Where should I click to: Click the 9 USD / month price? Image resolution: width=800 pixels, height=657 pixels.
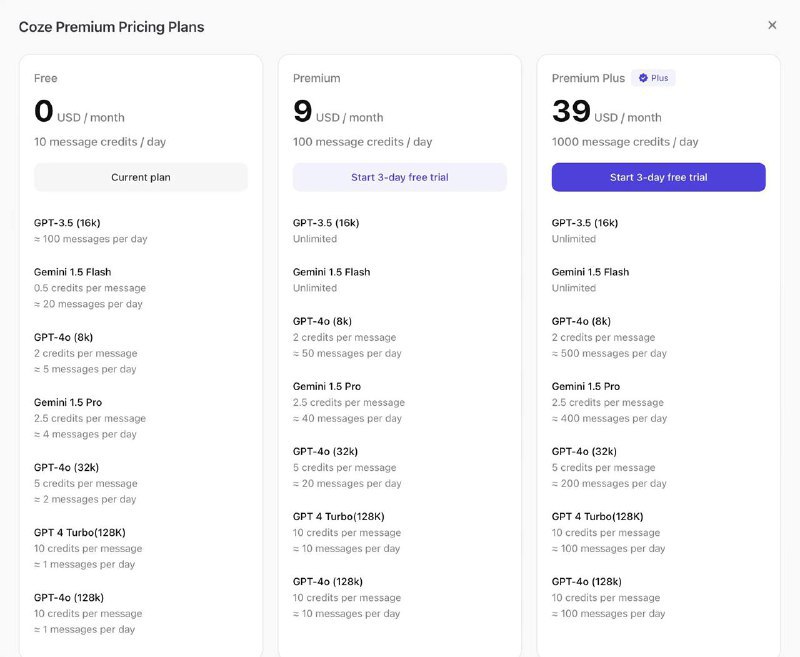coord(338,112)
